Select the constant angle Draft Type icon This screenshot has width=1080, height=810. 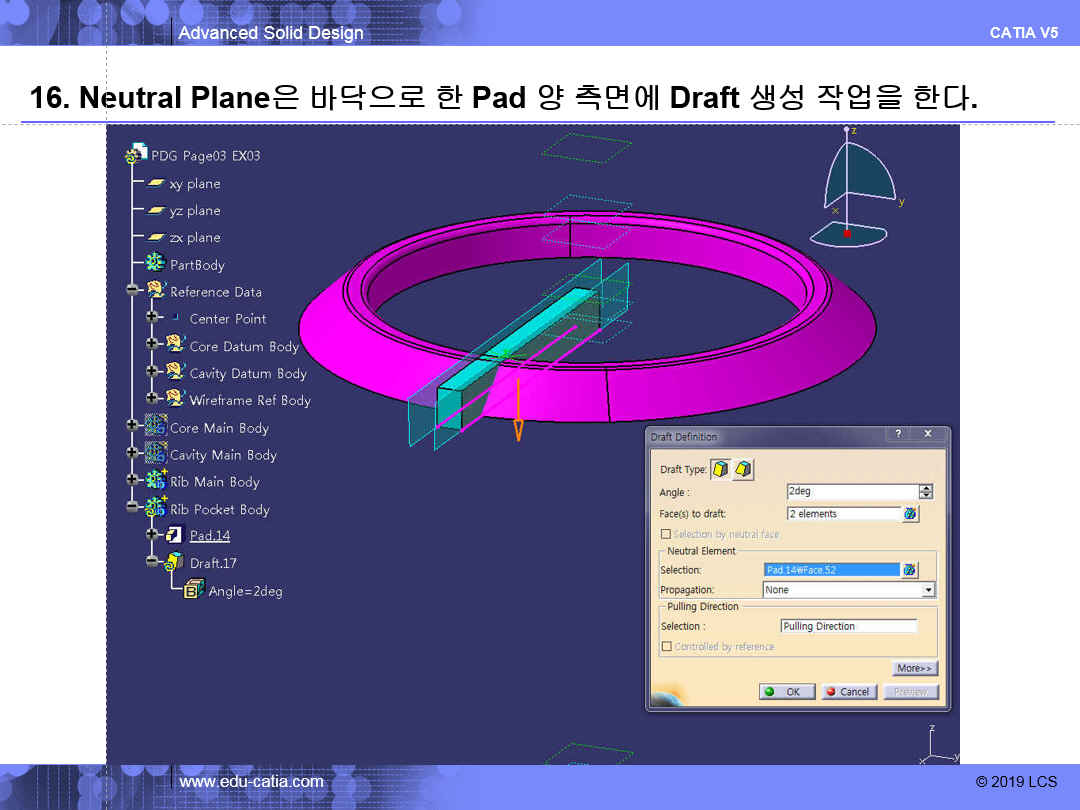coord(720,469)
